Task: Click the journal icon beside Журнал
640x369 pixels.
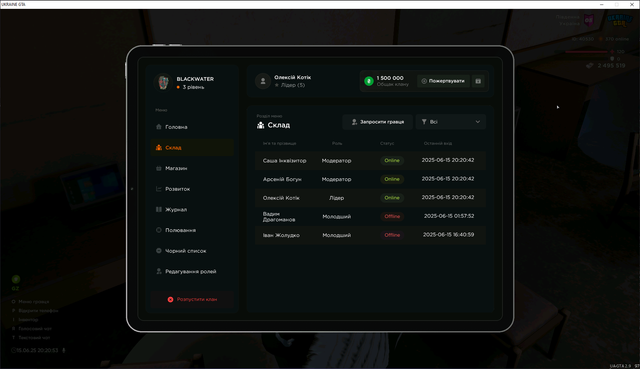Action: 159,209
